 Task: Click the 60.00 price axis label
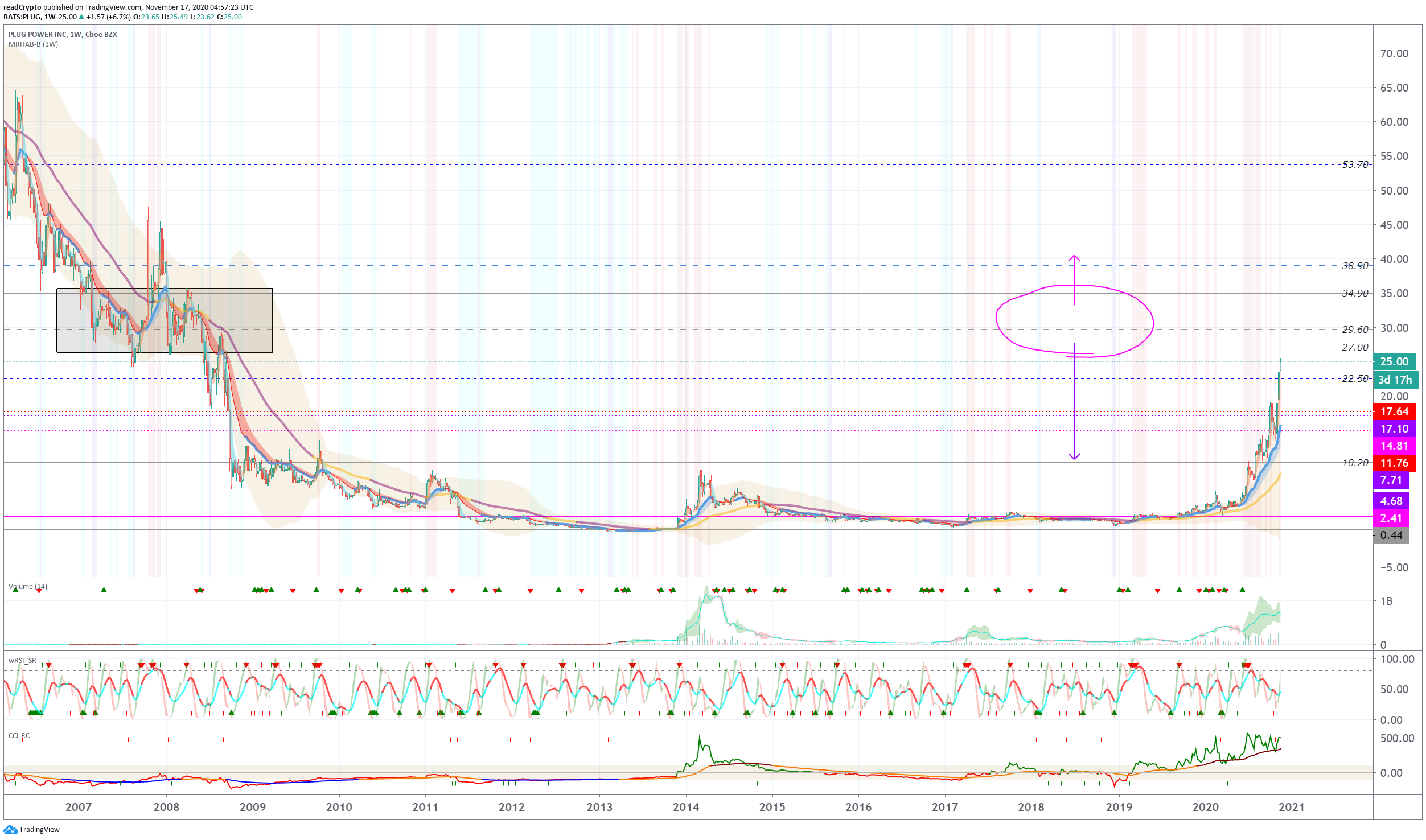(x=1394, y=122)
